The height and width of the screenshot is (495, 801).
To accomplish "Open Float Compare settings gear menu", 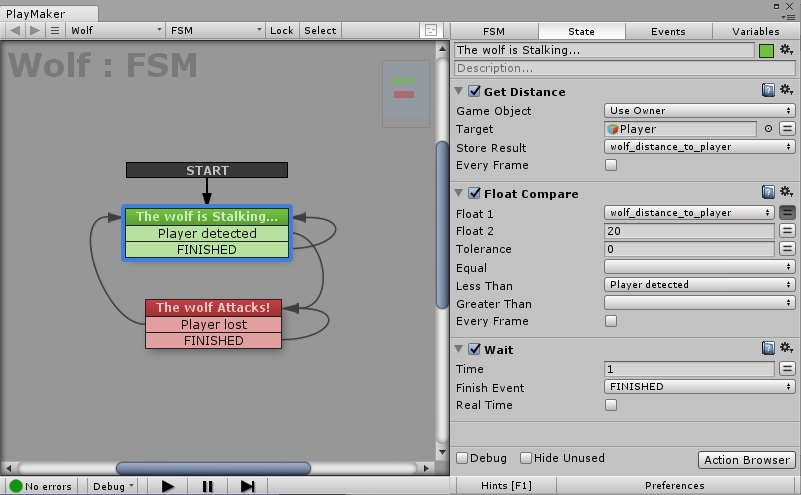I will (786, 192).
